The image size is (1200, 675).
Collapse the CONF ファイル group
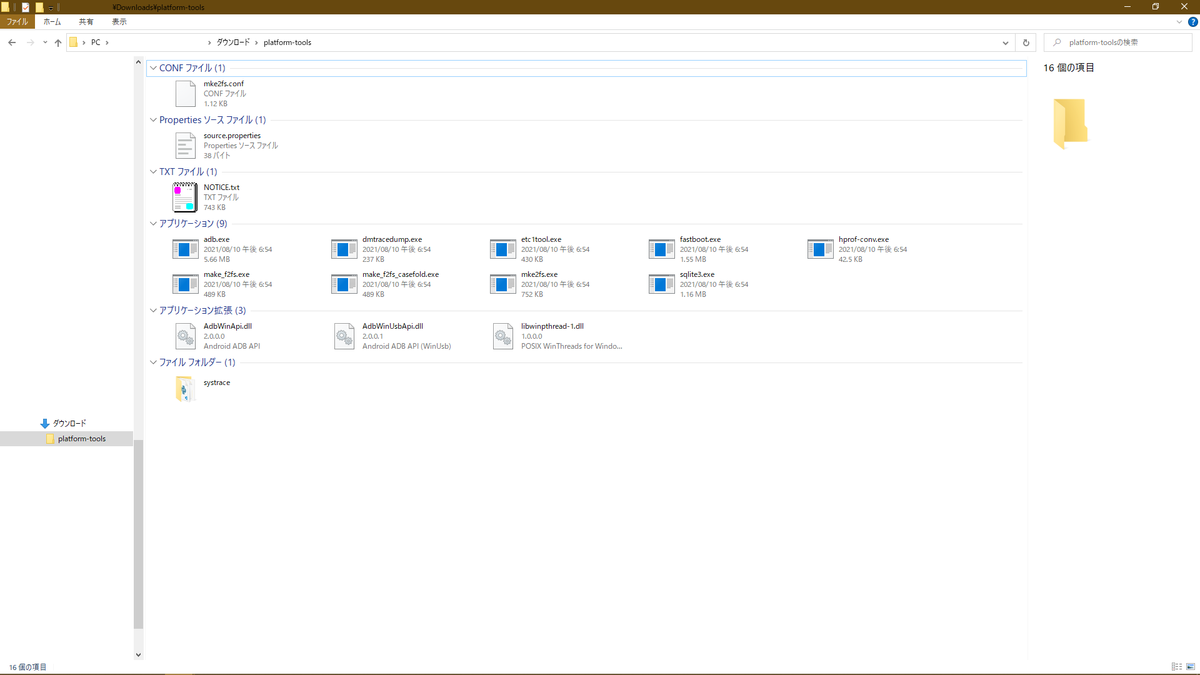(x=152, y=68)
